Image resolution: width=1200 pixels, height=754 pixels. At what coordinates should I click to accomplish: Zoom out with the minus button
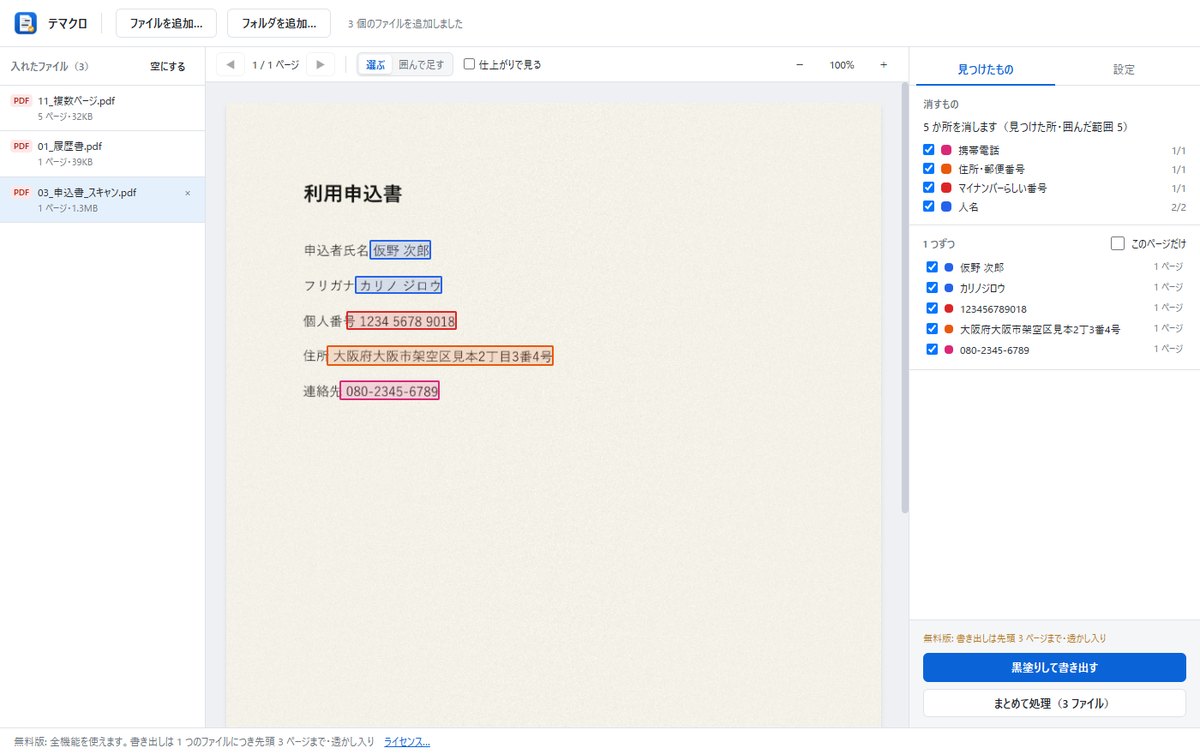[799, 65]
